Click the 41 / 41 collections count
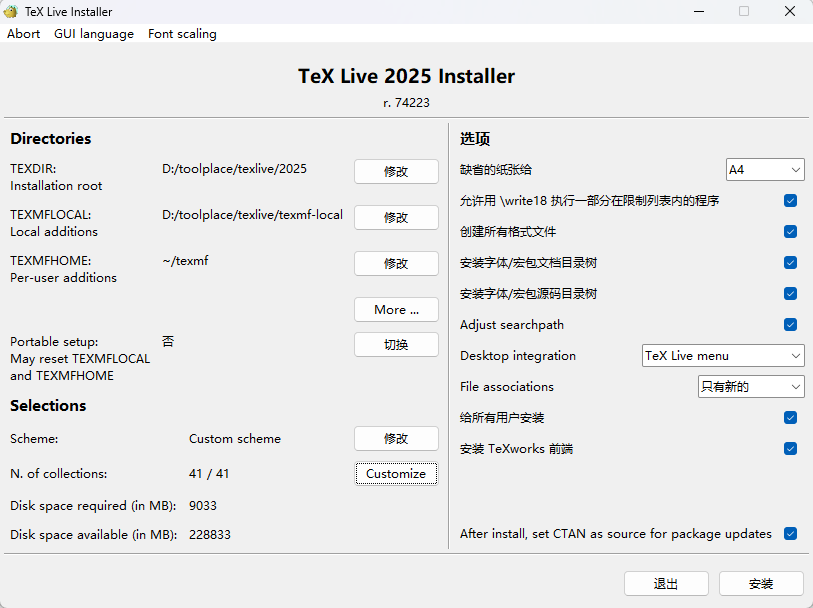This screenshot has width=813, height=608. (209, 473)
